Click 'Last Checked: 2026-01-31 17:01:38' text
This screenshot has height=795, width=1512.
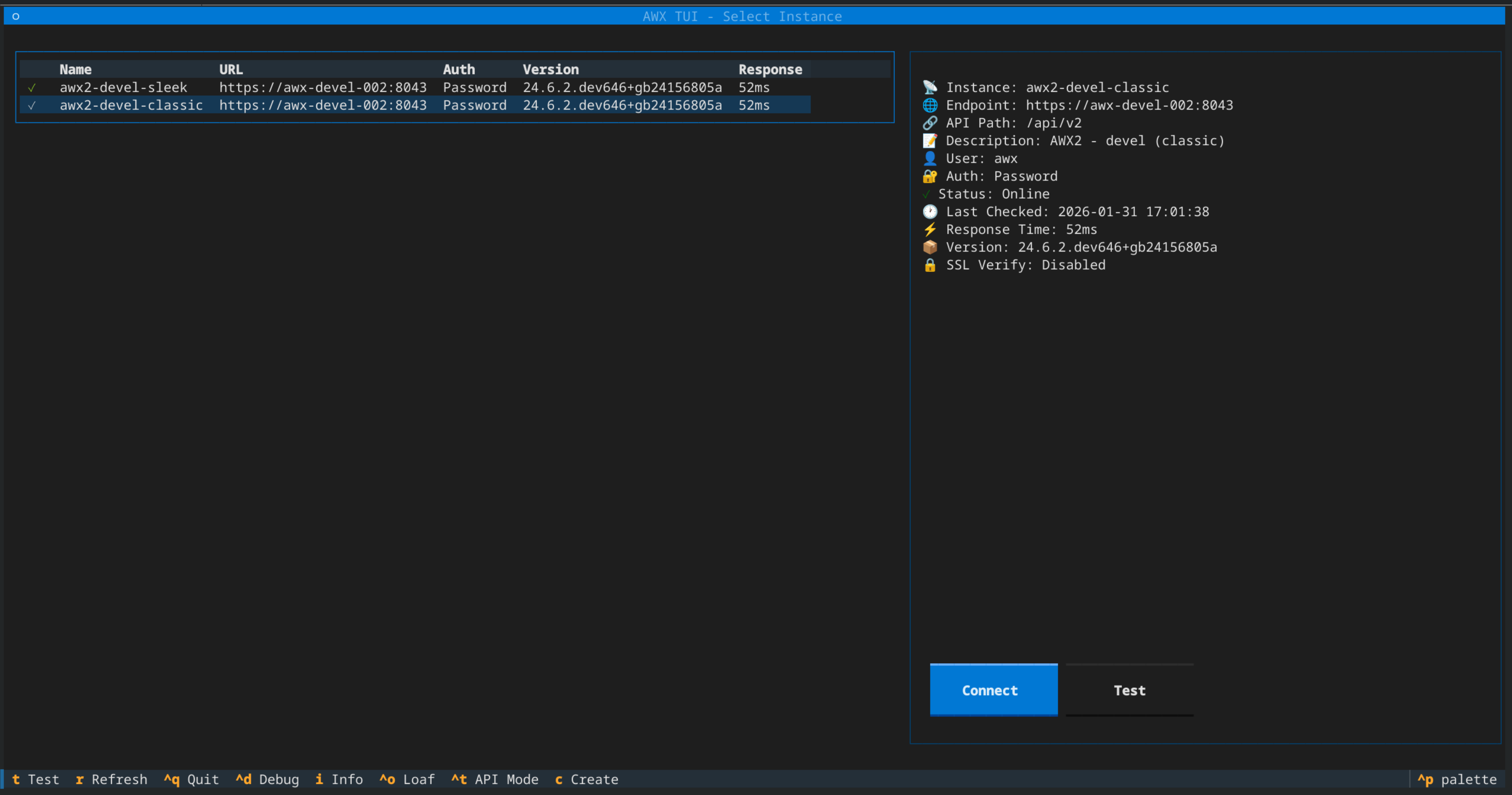[x=1078, y=212]
